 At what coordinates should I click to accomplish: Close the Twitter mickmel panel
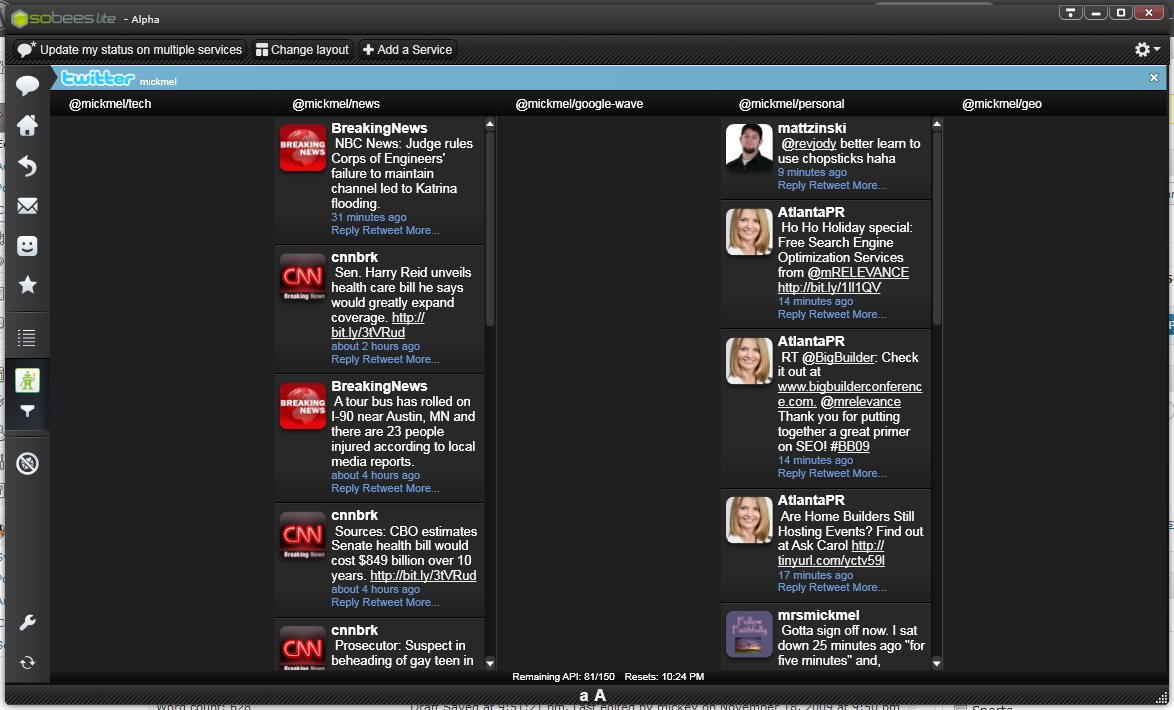1154,78
